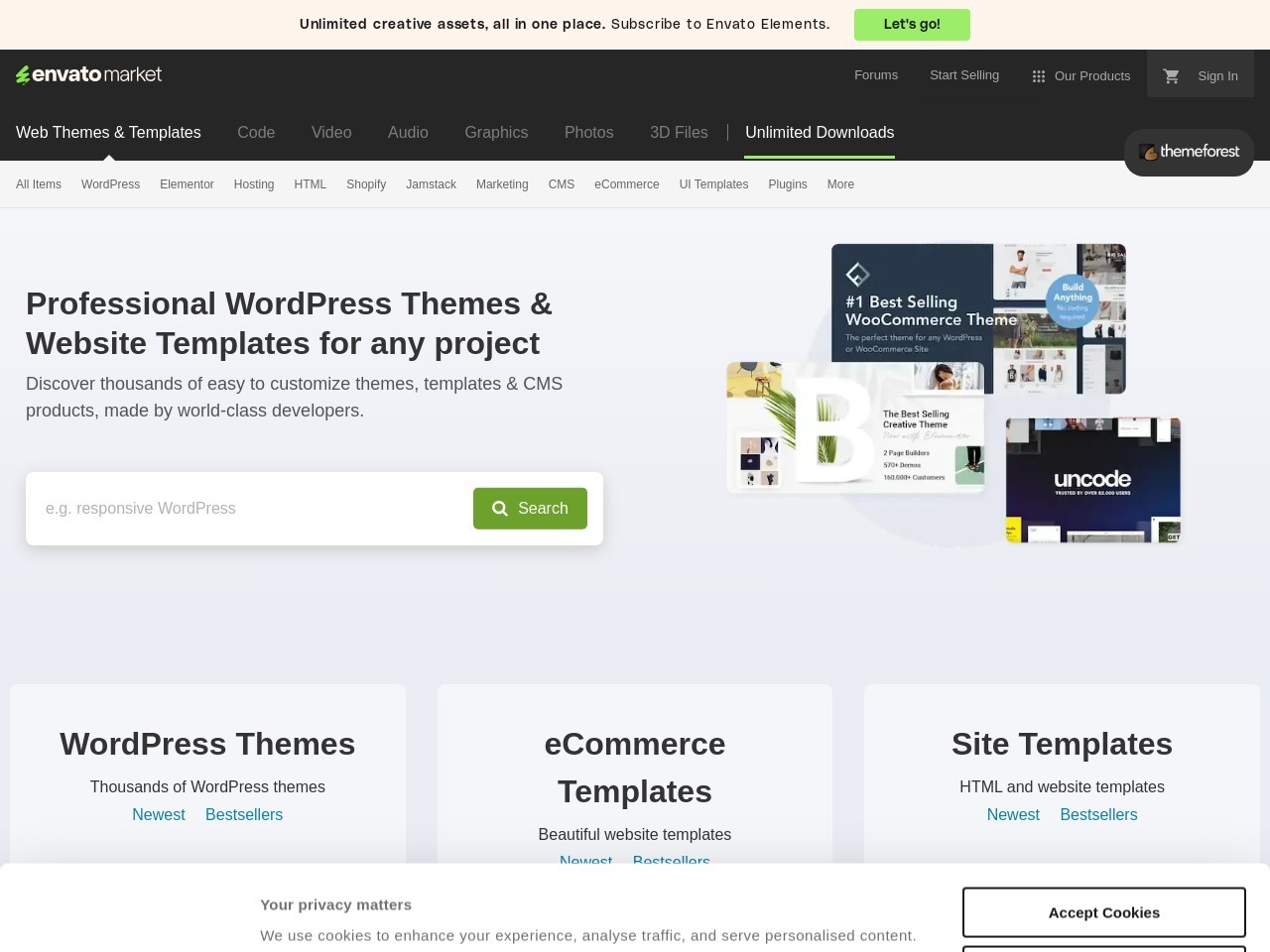Open the WordPress sub-navigation item
Viewport: 1270px width, 952px height.
(110, 184)
